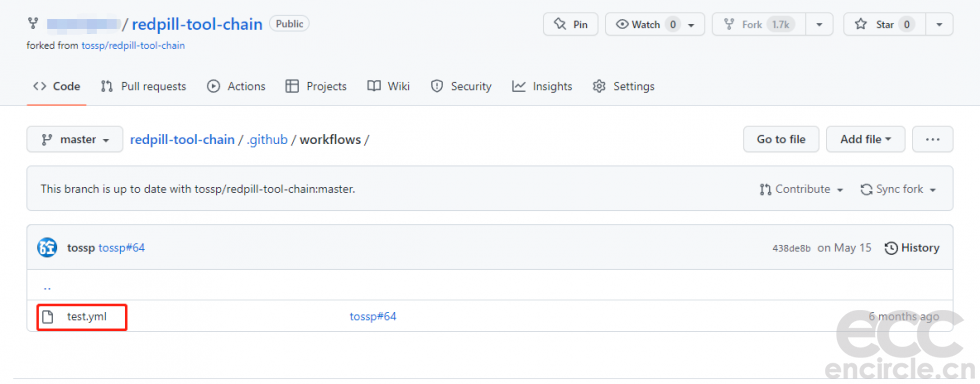Image resolution: width=980 pixels, height=384 pixels.
Task: Expand the Star lists dropdown arrow
Action: click(x=939, y=24)
